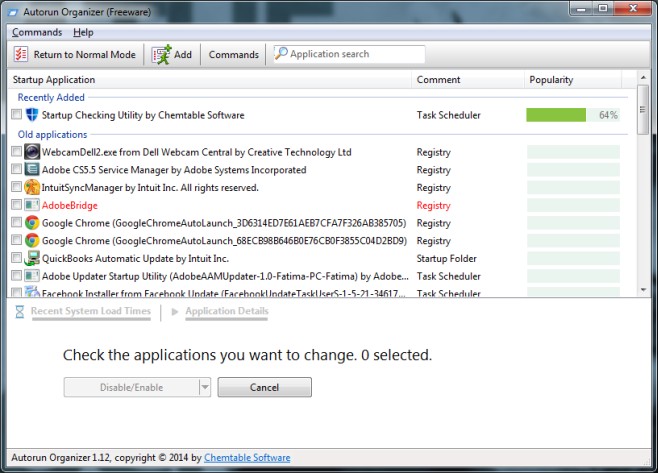
Task: Tick the AdobeBridge checkbox
Action: 16,204
